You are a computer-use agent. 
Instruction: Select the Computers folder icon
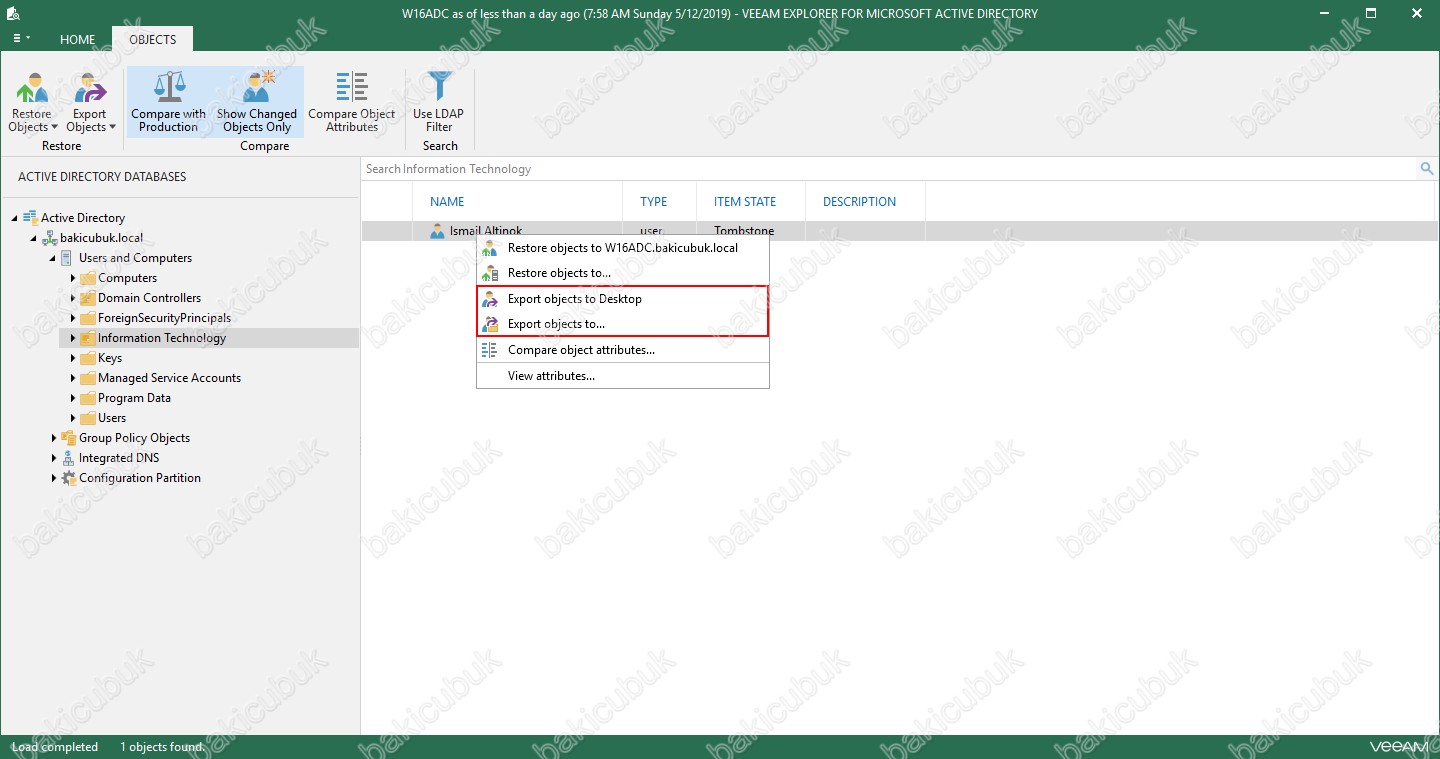[88, 278]
